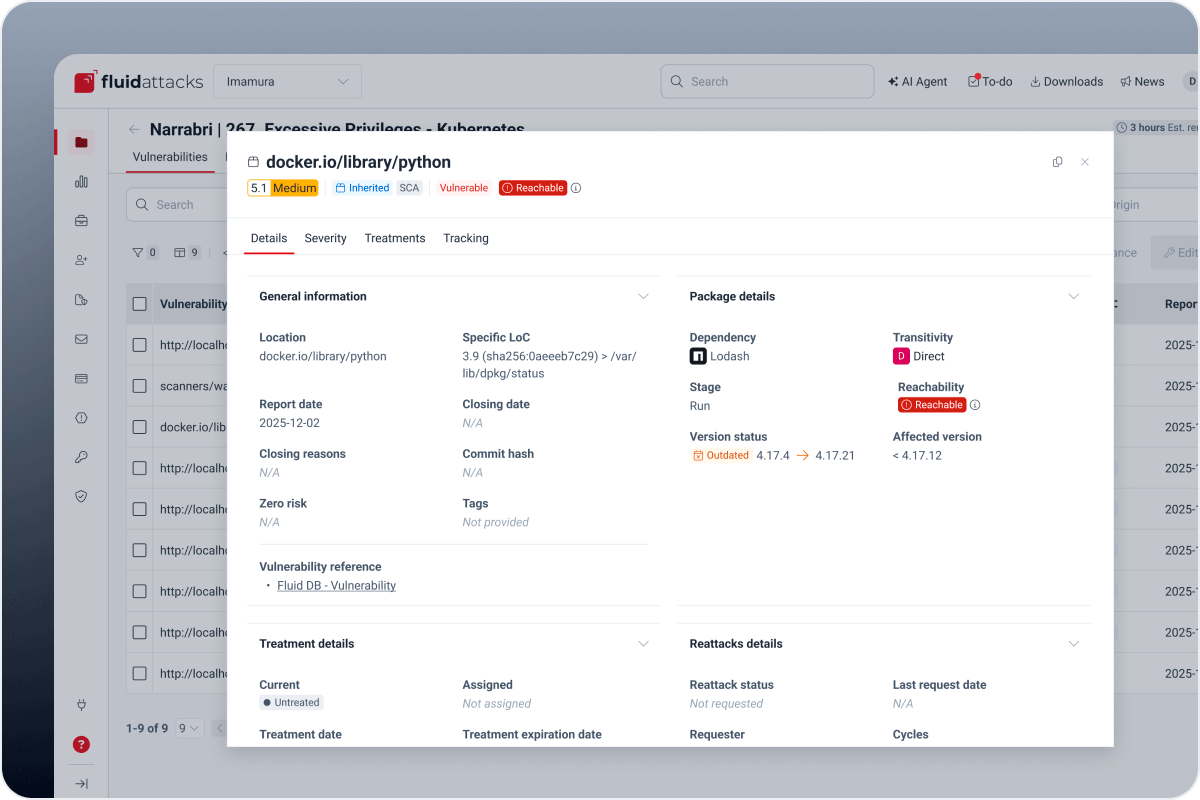Open Downloads in the top bar
The image size is (1200, 800).
point(1066,82)
